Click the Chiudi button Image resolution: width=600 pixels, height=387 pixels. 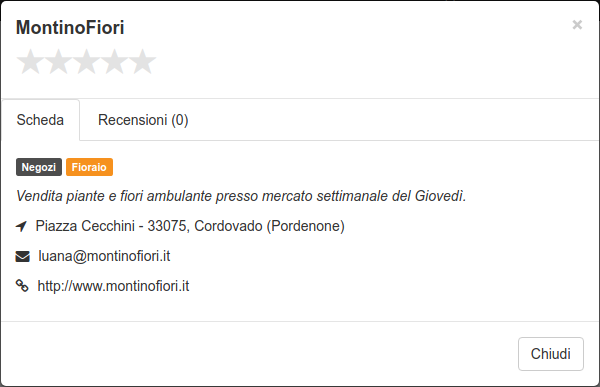tap(551, 354)
